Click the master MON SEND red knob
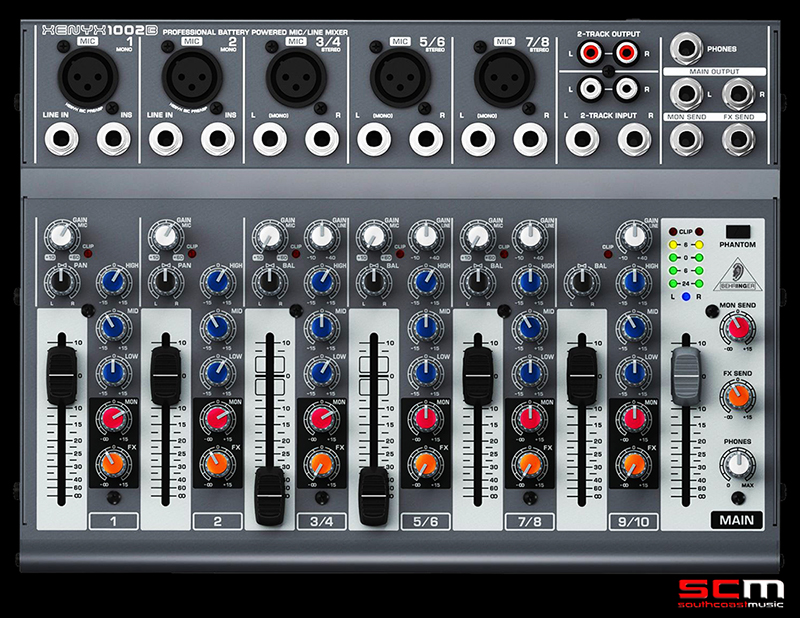The image size is (800, 618). tap(738, 328)
